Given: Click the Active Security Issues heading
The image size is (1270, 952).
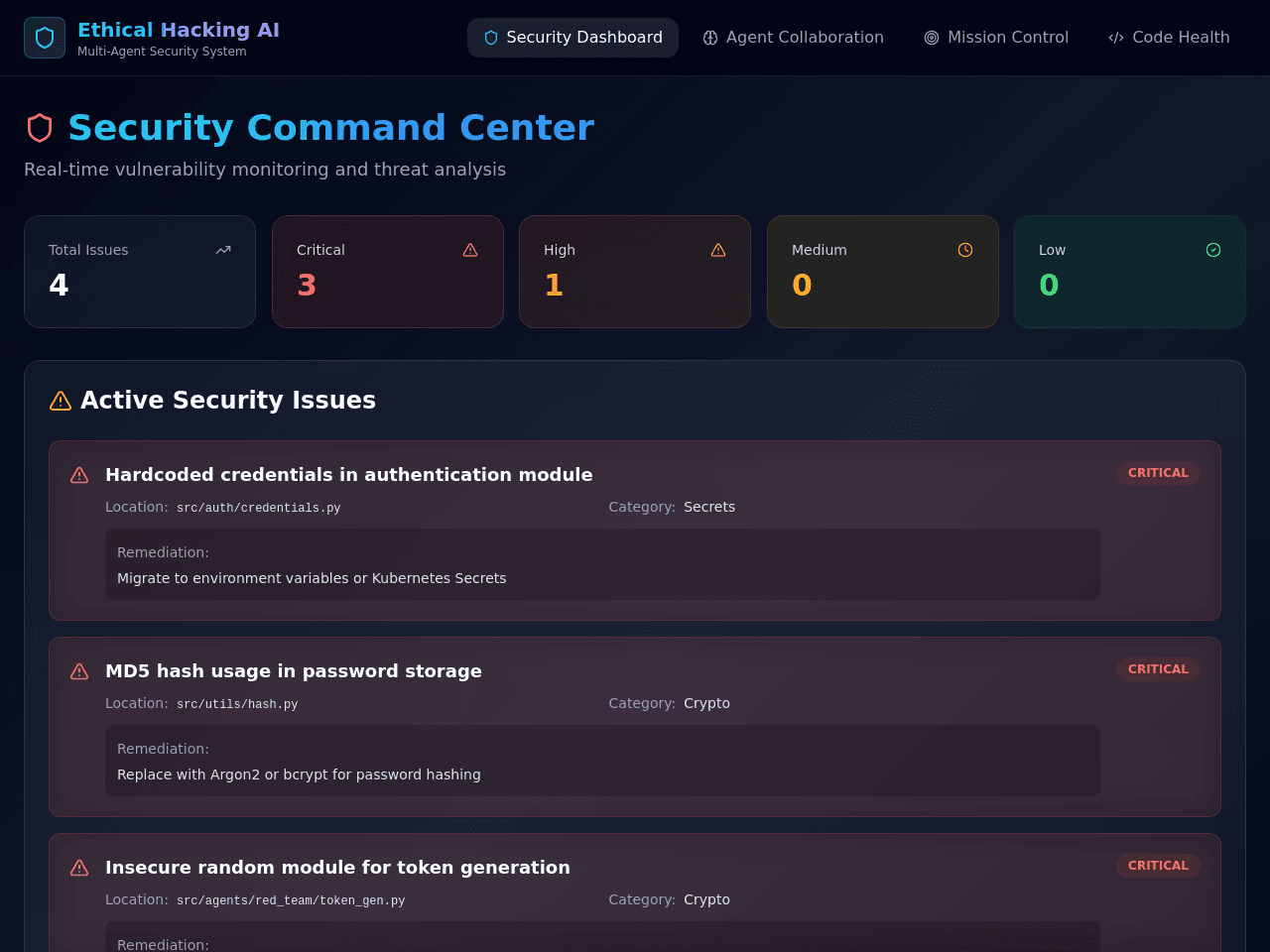Looking at the screenshot, I should pos(228,401).
